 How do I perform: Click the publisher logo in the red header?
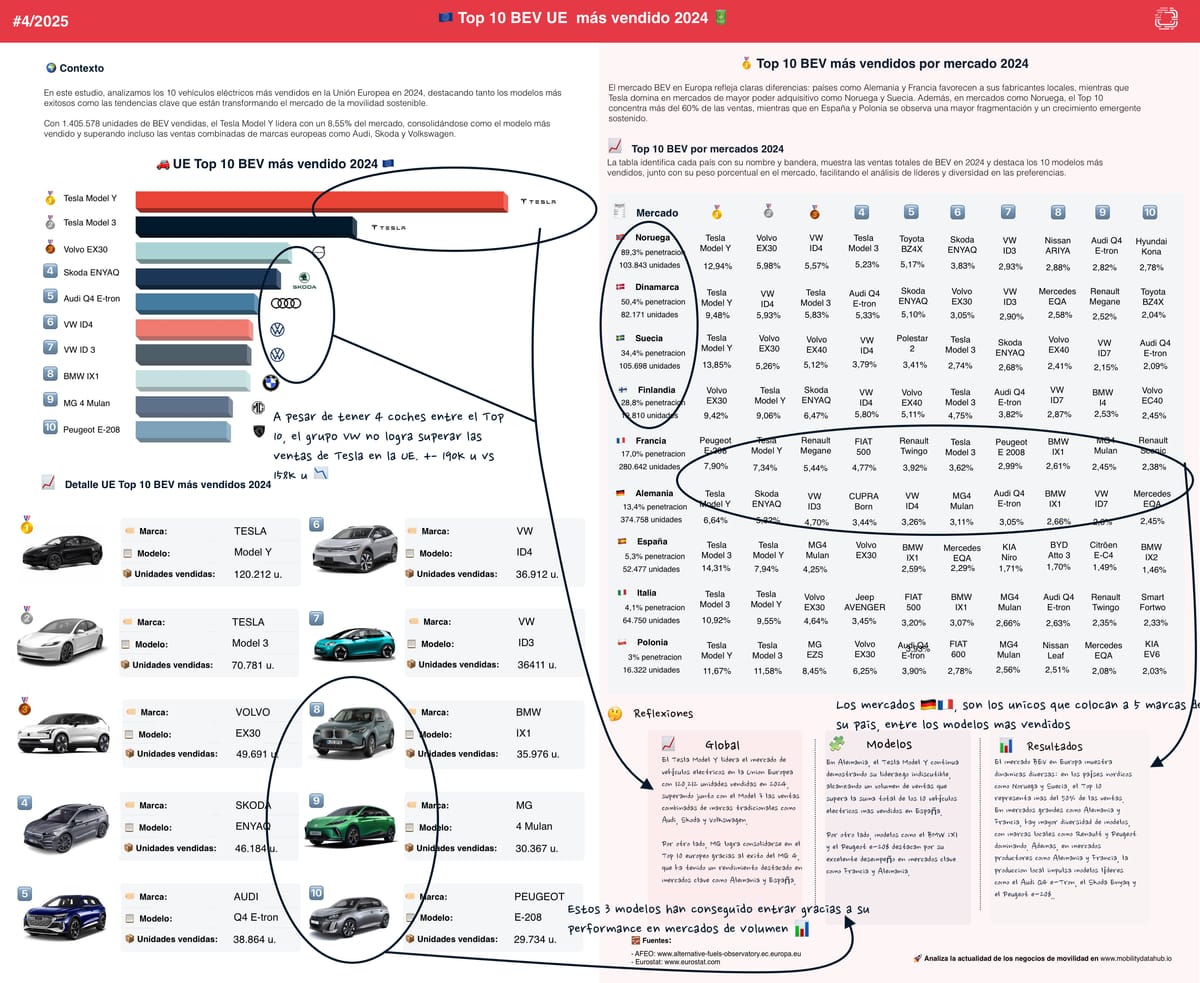1166,18
